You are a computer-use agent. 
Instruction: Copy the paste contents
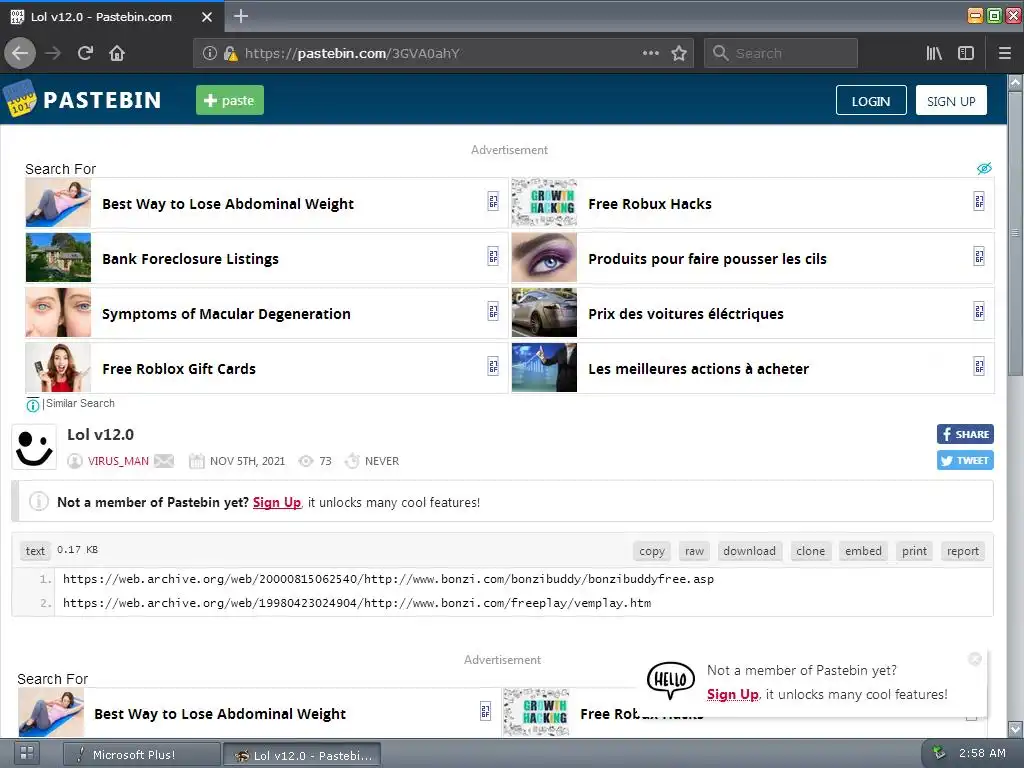coord(652,551)
